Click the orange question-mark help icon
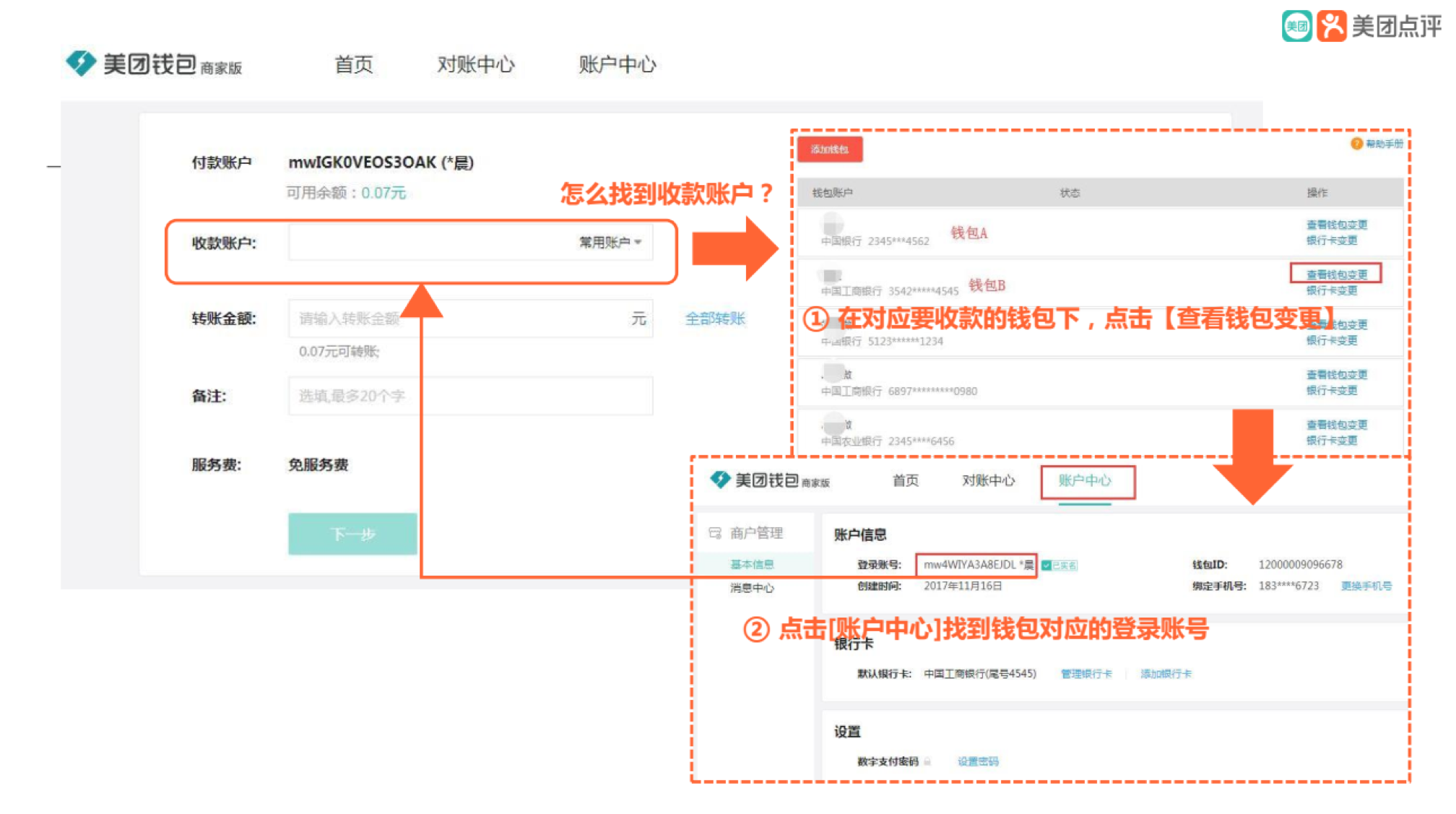Viewport: 1456px width, 814px height. (x=1356, y=144)
